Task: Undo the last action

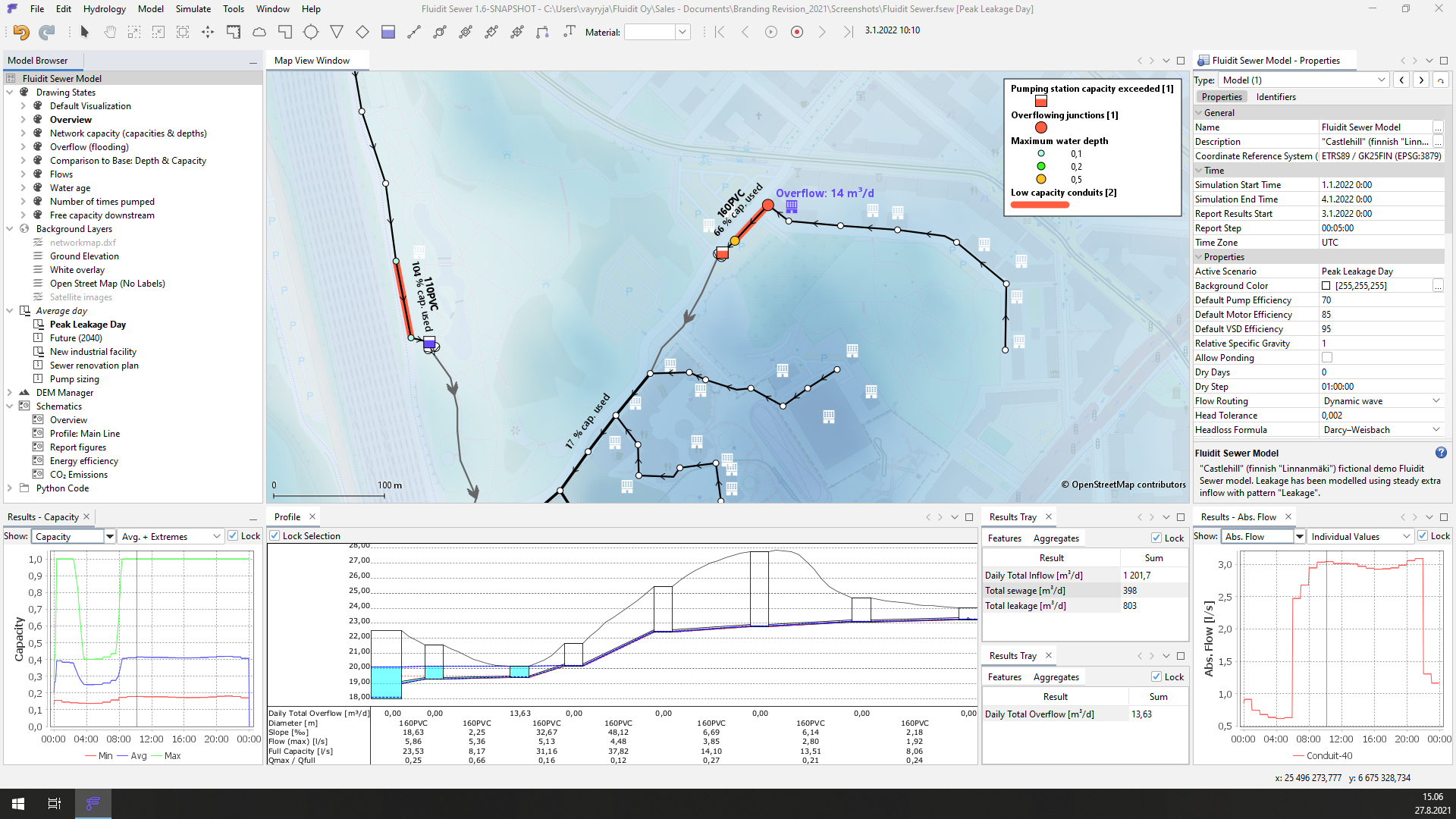Action: (x=20, y=32)
